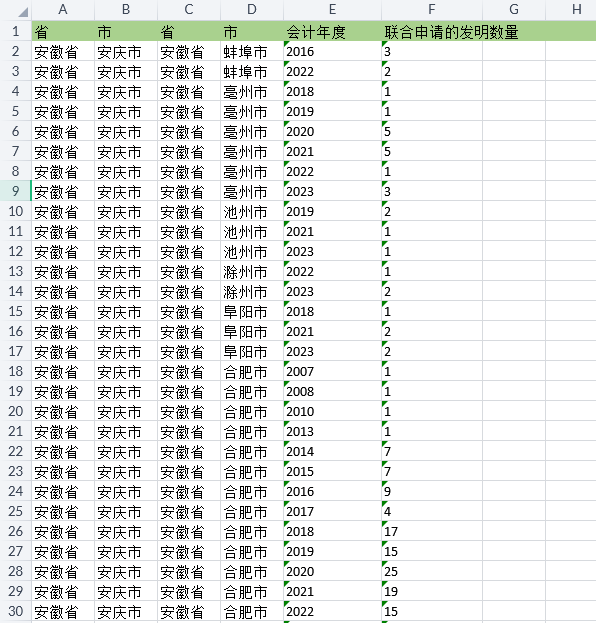Select year cell 2007
The height and width of the screenshot is (623, 596).
coord(333,371)
